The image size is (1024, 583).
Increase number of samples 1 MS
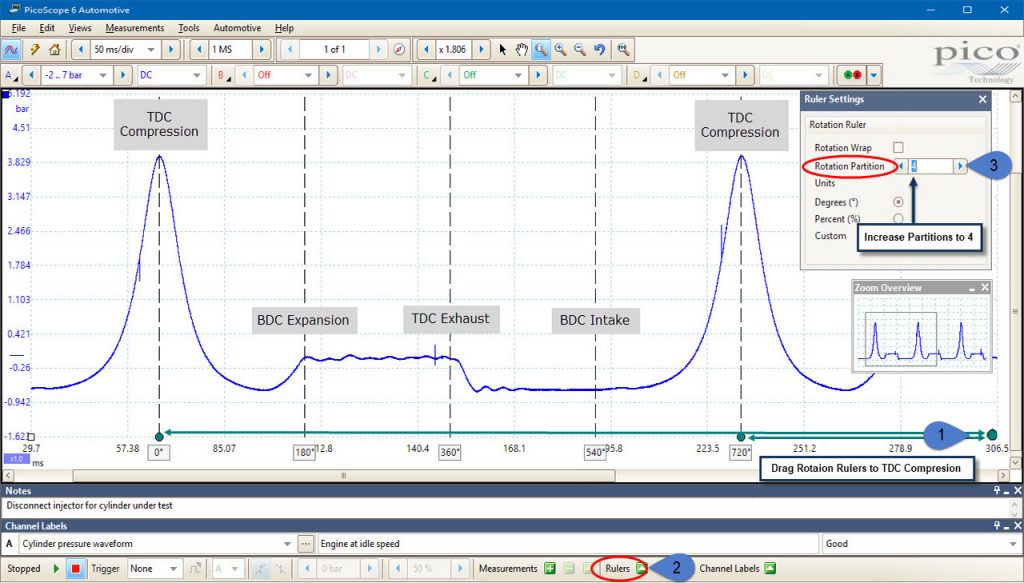(x=261, y=50)
